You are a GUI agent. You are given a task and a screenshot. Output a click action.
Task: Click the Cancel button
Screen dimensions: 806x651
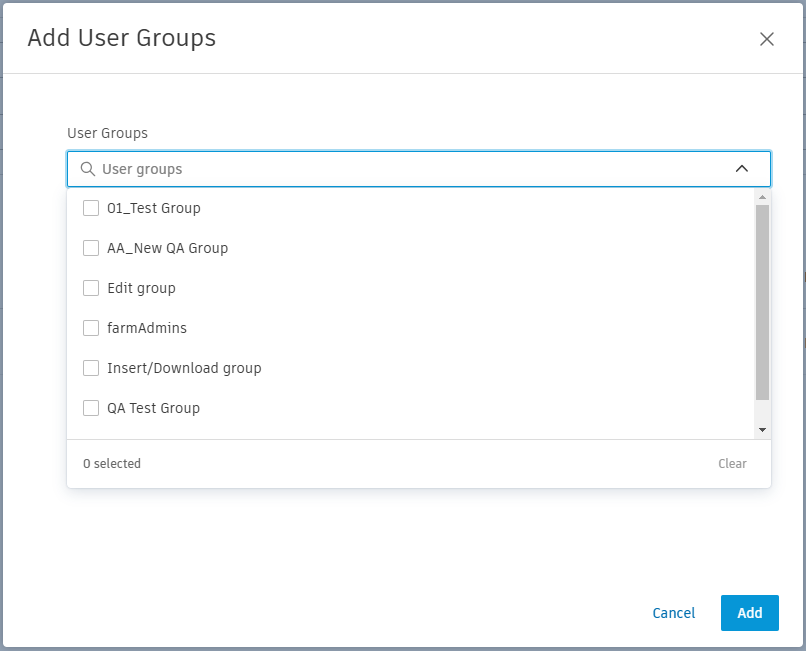click(x=673, y=613)
